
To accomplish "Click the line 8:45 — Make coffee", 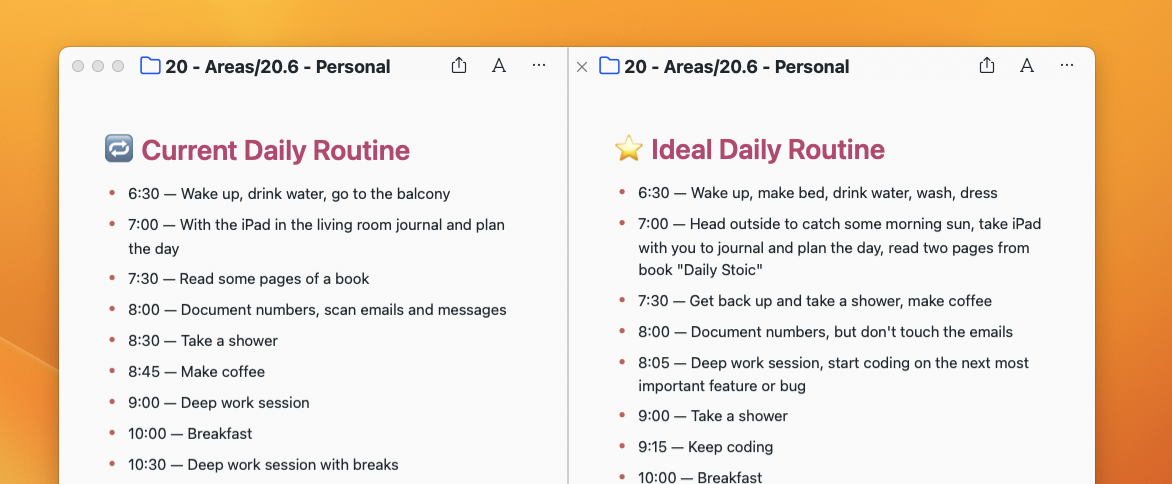I will pyautogui.click(x=197, y=372).
